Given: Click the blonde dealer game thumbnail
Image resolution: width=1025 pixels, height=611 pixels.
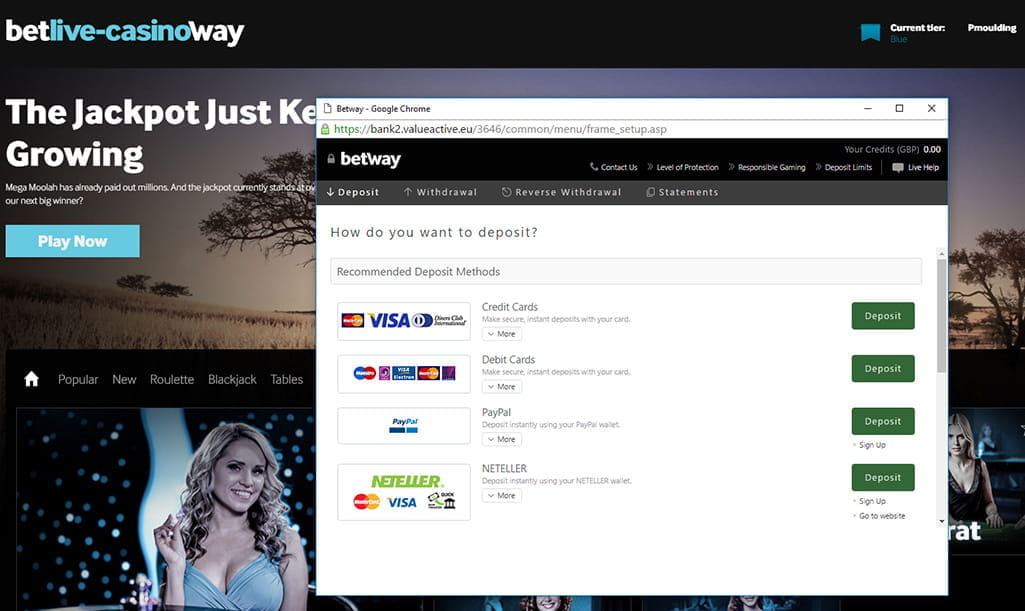Looking at the screenshot, I should point(165,510).
